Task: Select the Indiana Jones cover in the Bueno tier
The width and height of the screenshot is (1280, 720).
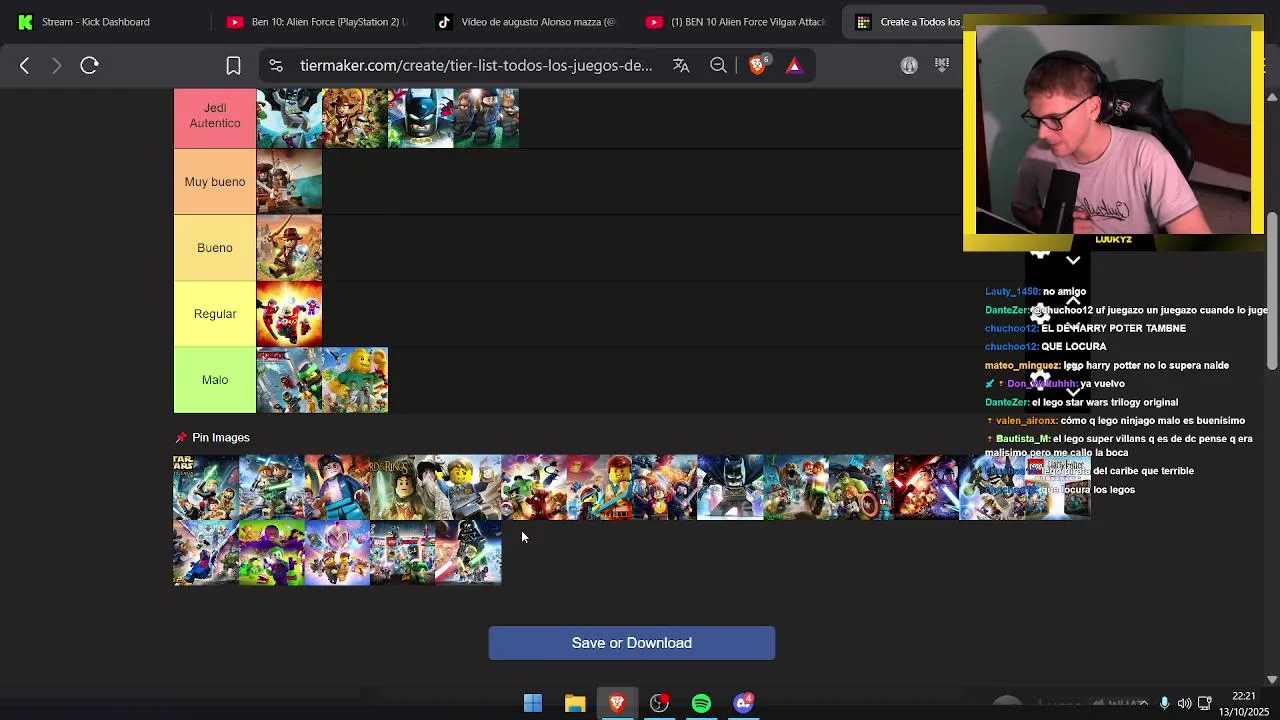Action: tap(289, 248)
